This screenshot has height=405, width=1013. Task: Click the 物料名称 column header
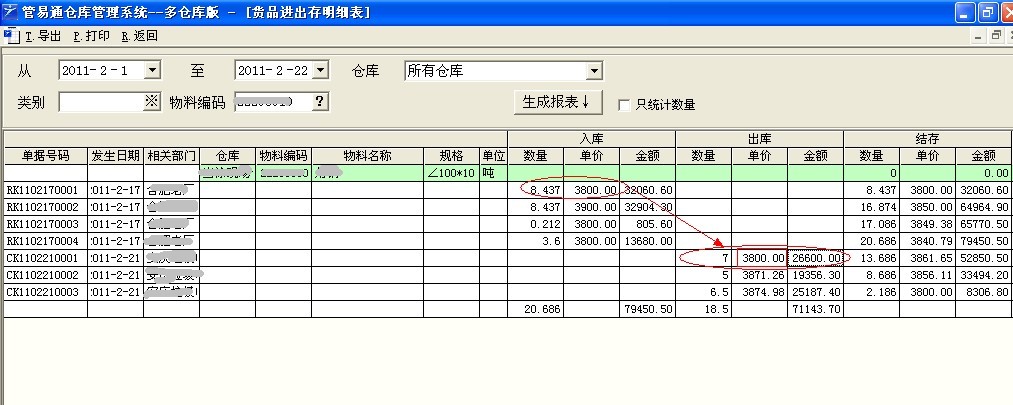tap(368, 156)
